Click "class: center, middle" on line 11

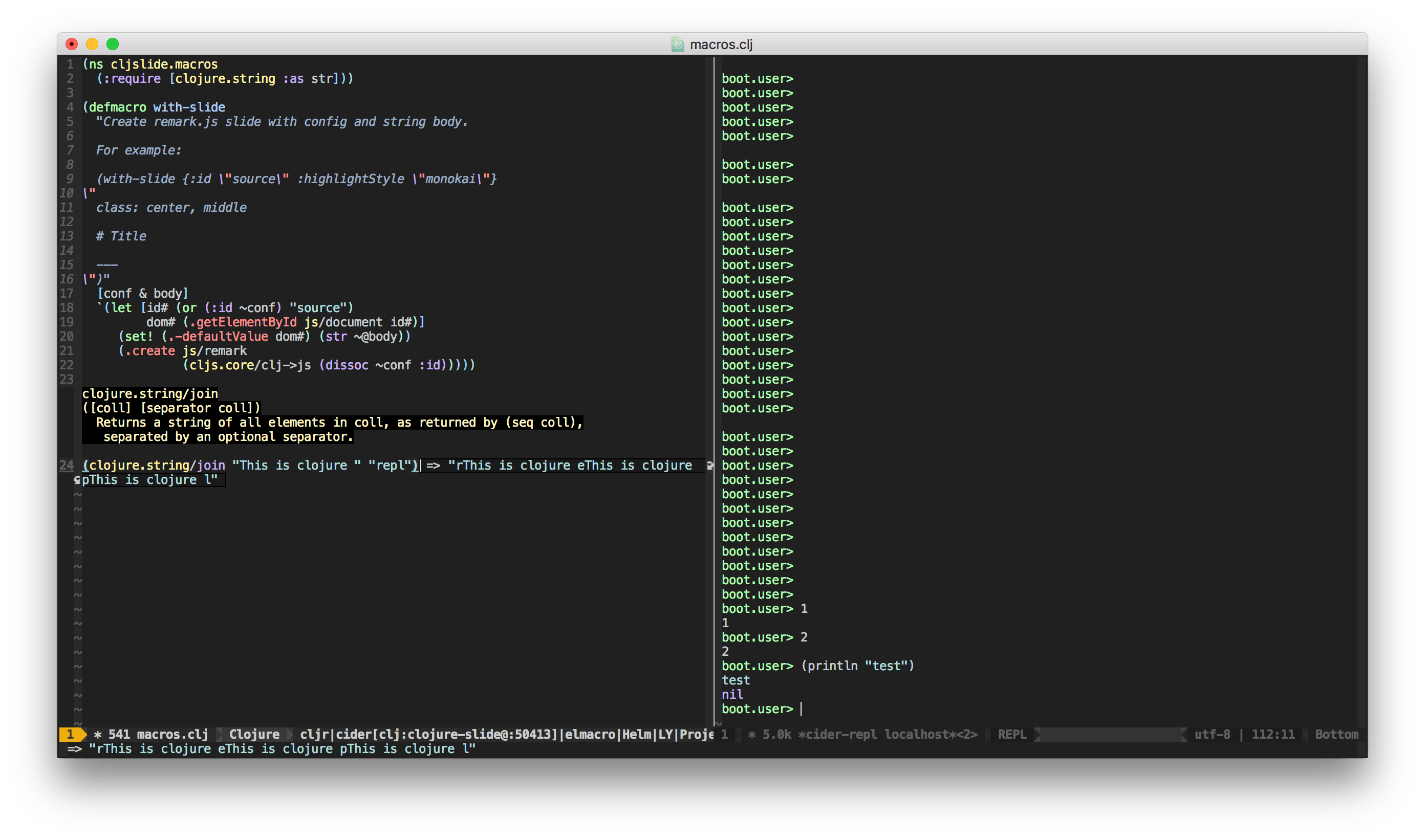tap(171, 207)
